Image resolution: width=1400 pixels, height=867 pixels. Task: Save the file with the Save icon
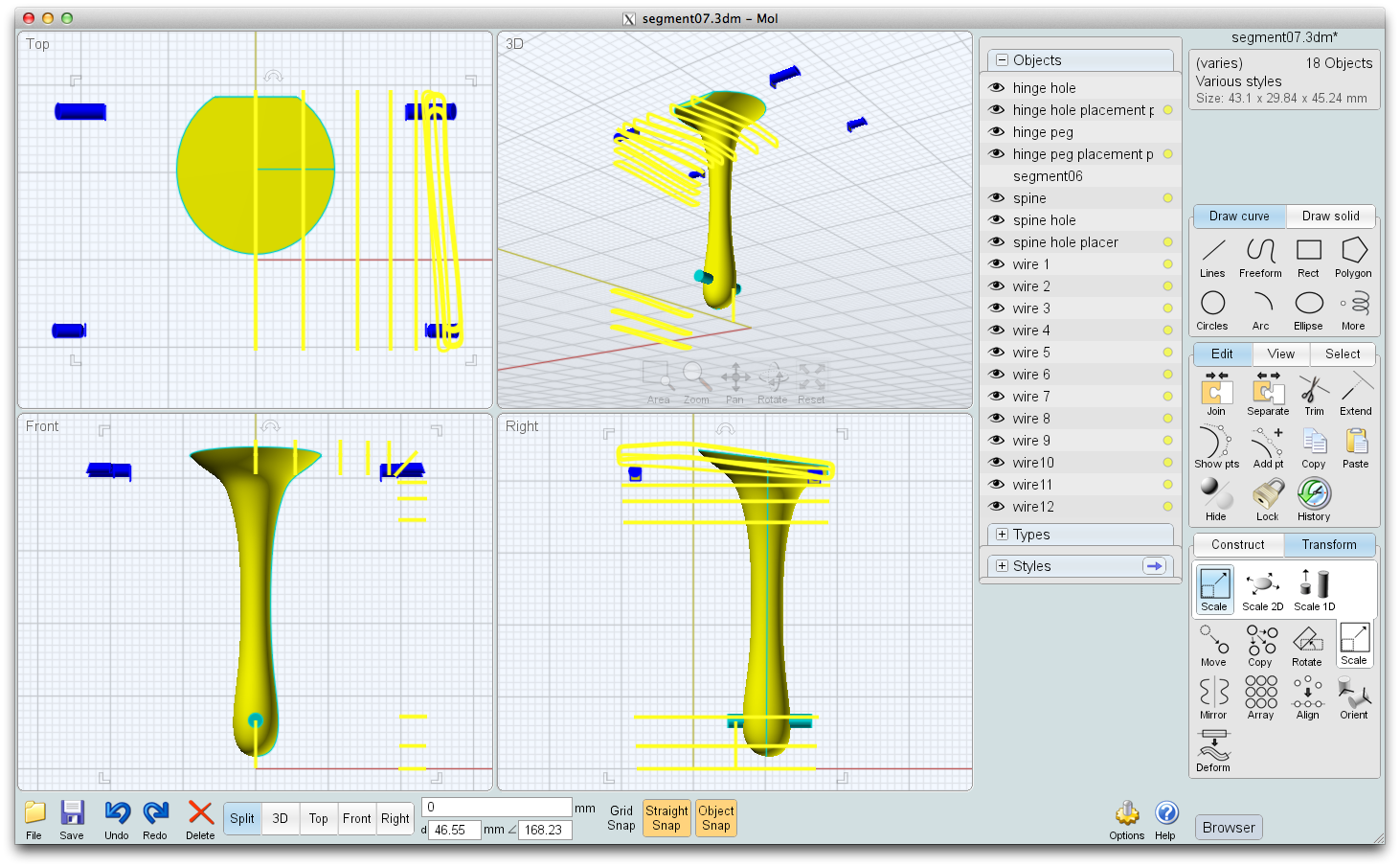click(x=72, y=820)
